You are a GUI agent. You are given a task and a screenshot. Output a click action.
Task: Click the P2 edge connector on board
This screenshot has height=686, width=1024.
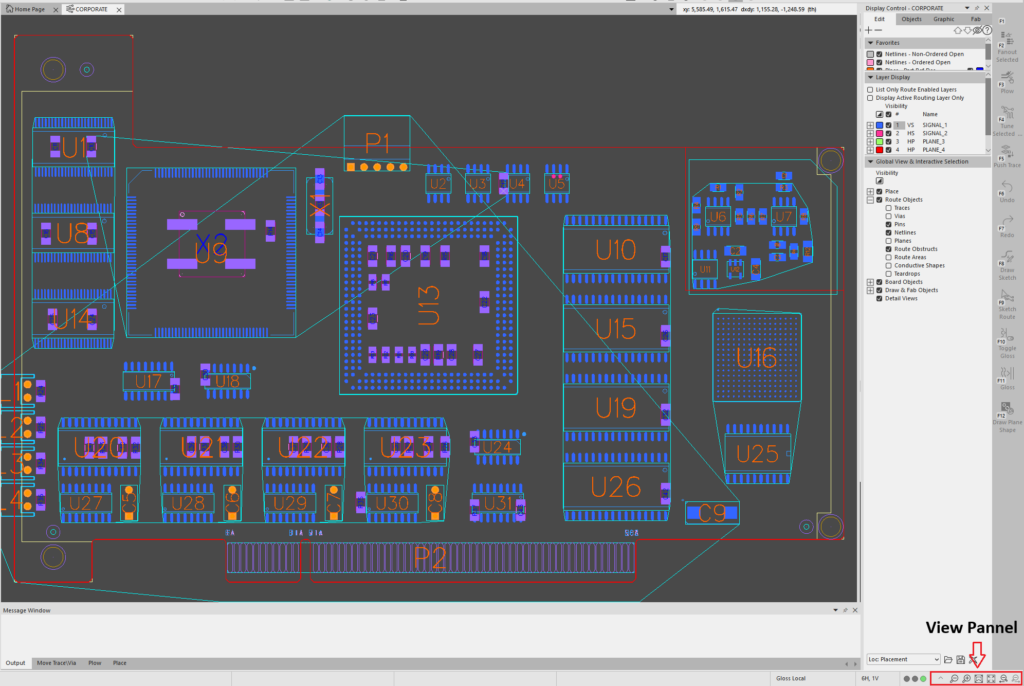(430, 558)
